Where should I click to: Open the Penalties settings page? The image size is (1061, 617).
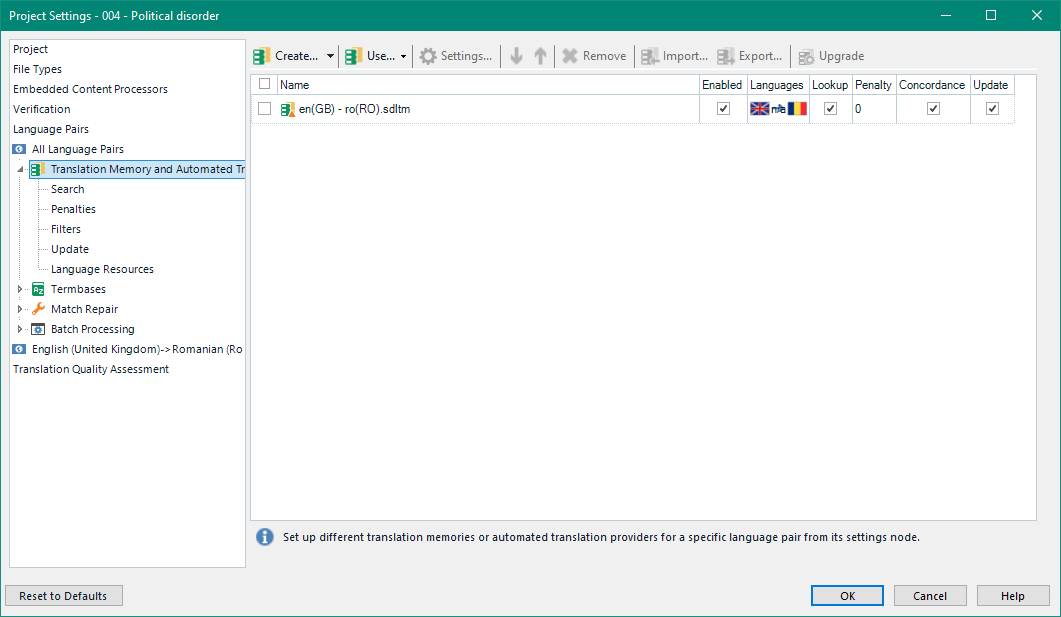click(72, 208)
